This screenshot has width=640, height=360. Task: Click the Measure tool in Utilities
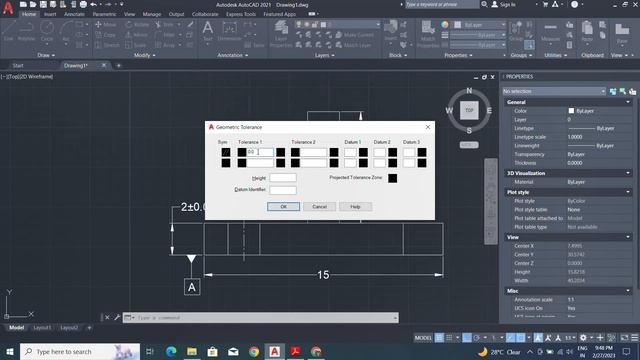pyautogui.click(x=550, y=33)
